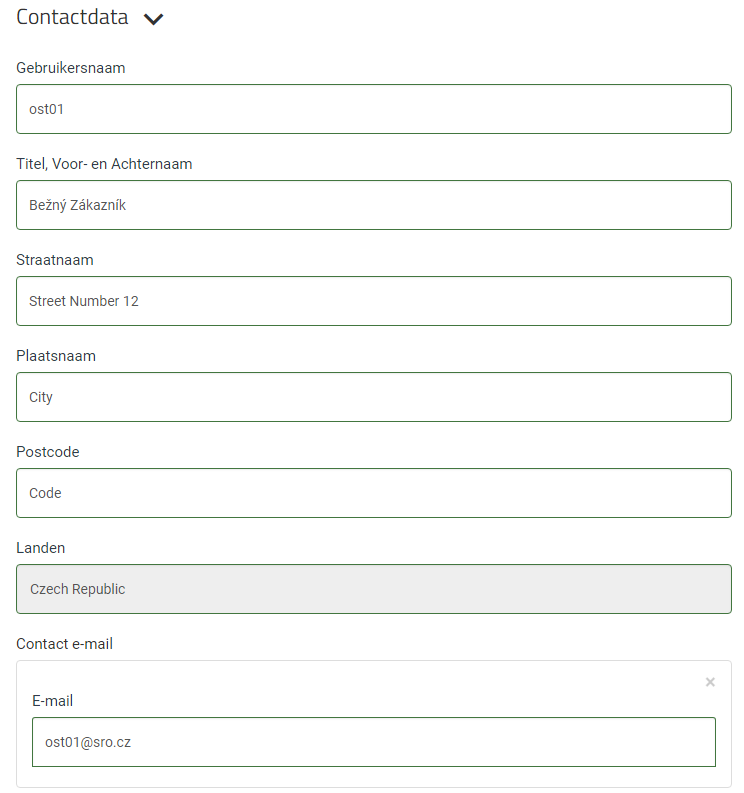
Task: Click the Postcode label
Action: [48, 452]
